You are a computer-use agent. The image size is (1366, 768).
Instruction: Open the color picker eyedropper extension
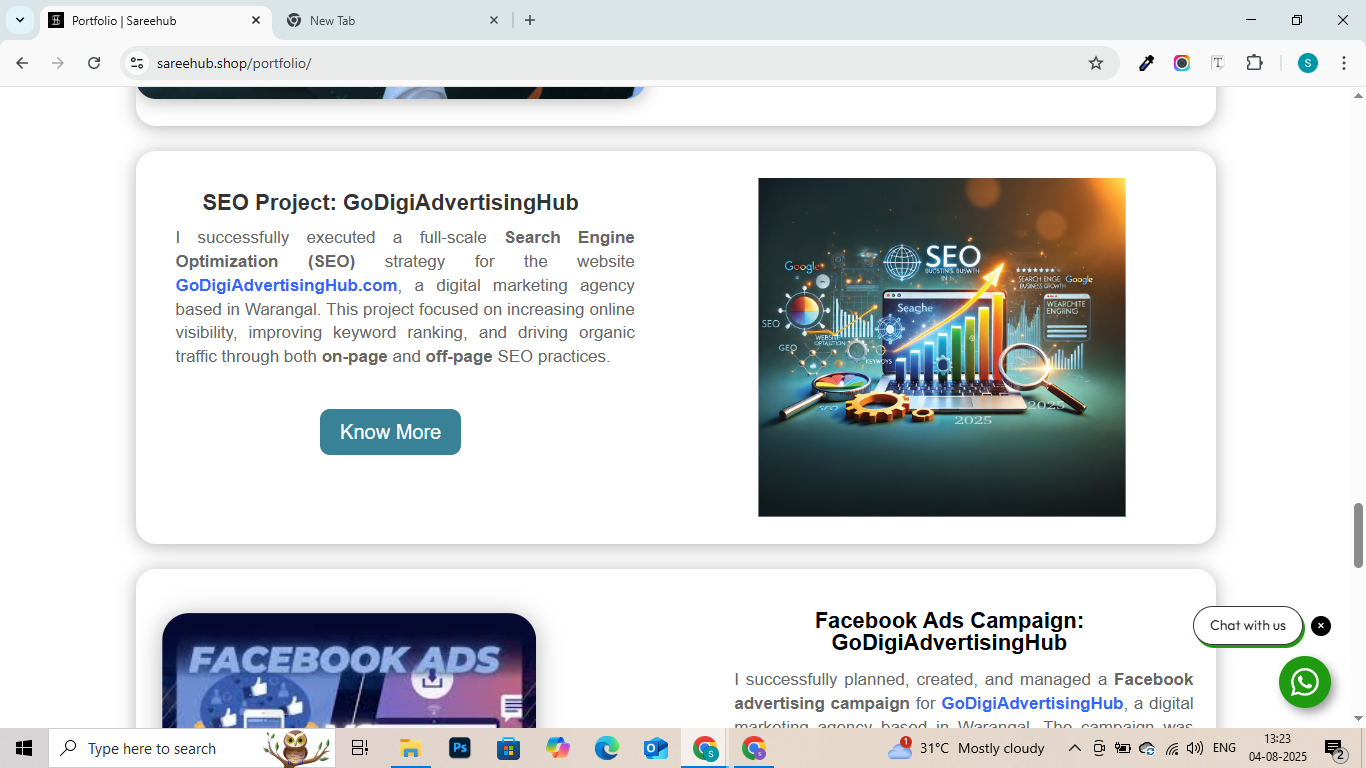coord(1146,63)
